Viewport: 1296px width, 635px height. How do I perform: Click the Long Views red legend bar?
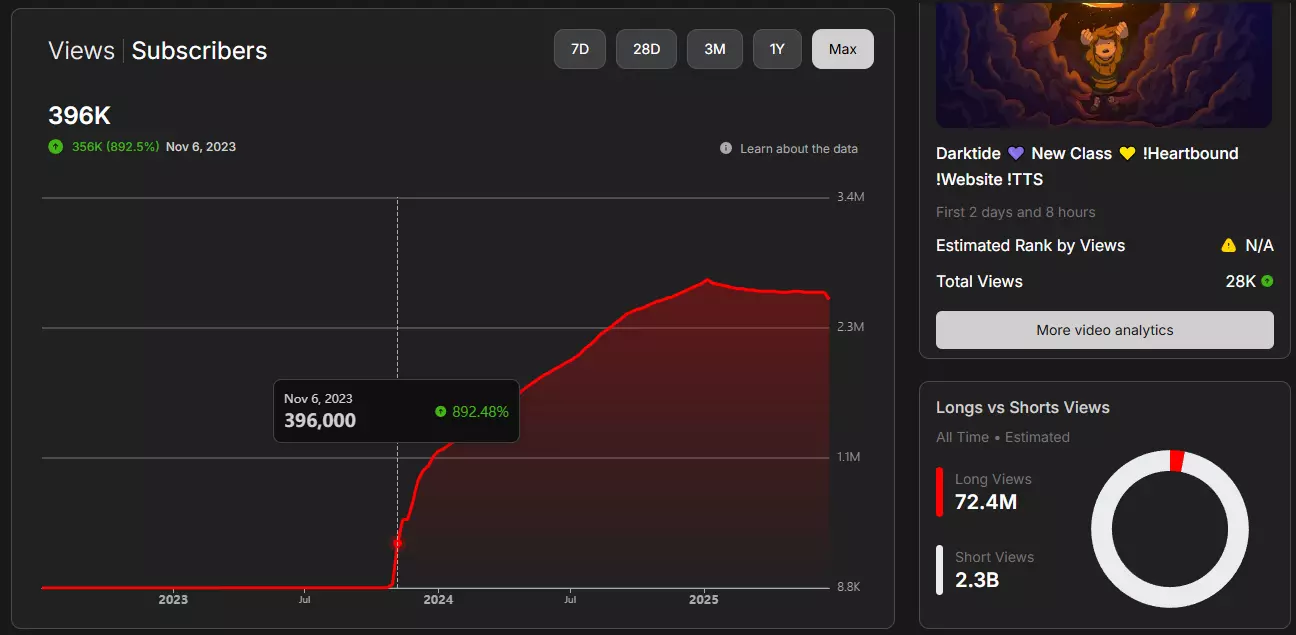(939, 492)
